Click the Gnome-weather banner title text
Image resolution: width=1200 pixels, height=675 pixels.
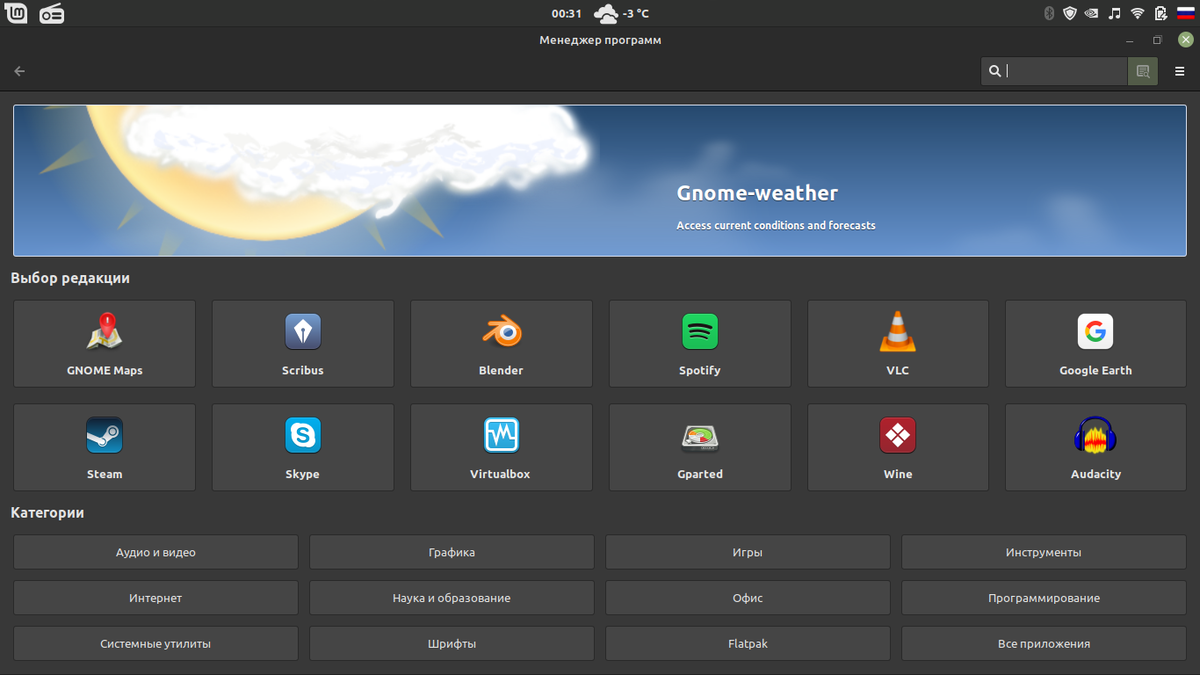757,193
